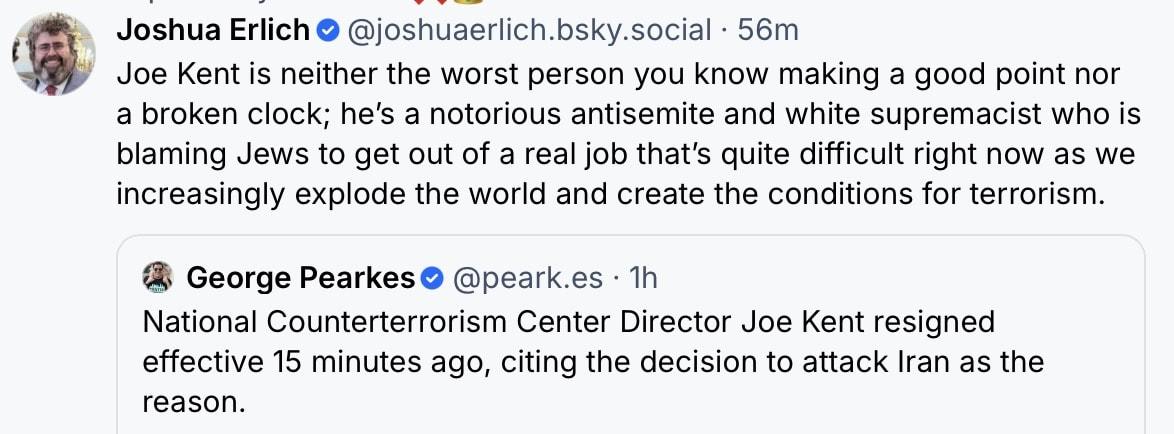This screenshot has width=1174, height=434.
Task: Click the post line starting "increasingly explode"
Action: pyautogui.click(x=610, y=194)
